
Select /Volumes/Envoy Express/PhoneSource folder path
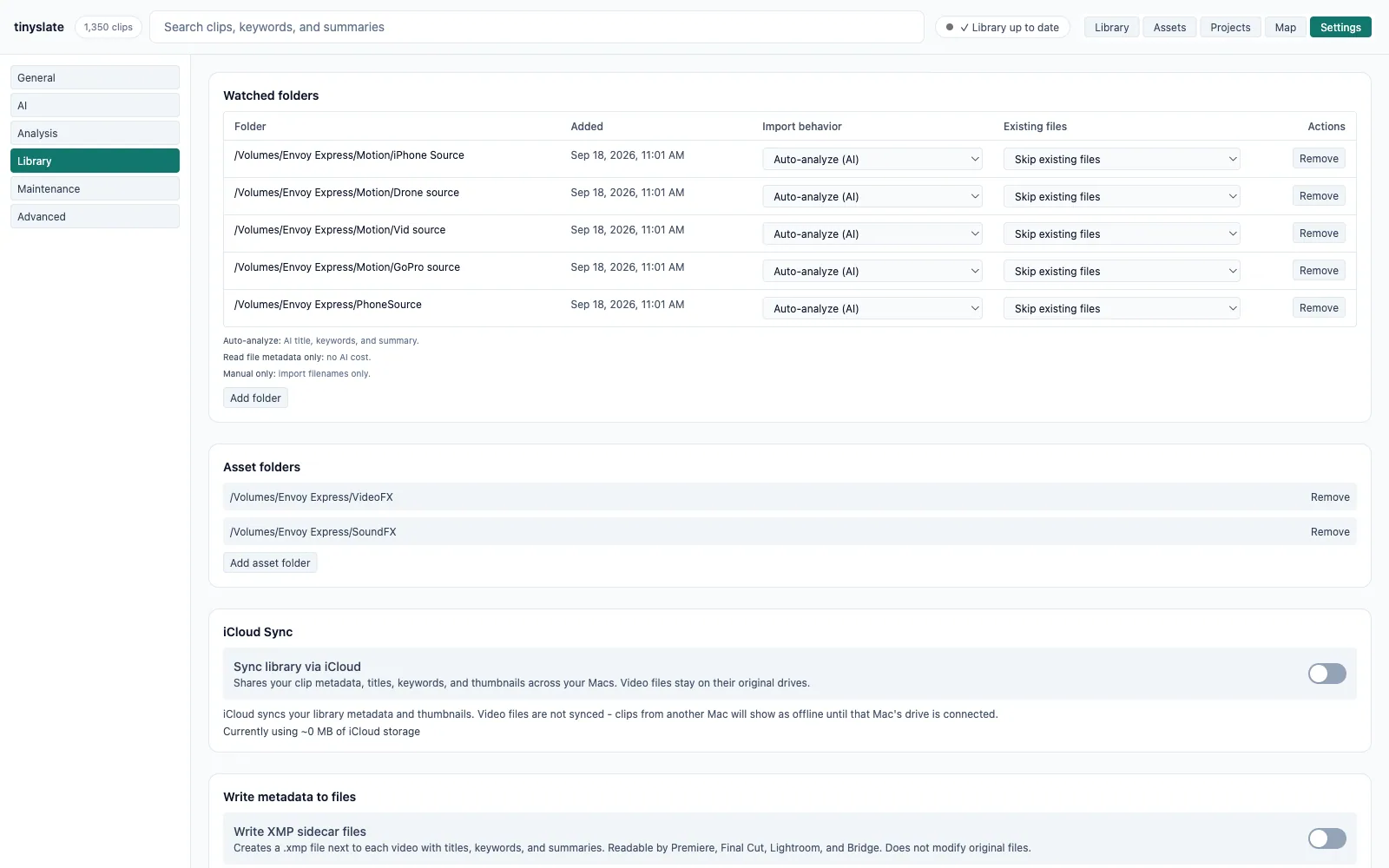coord(328,305)
